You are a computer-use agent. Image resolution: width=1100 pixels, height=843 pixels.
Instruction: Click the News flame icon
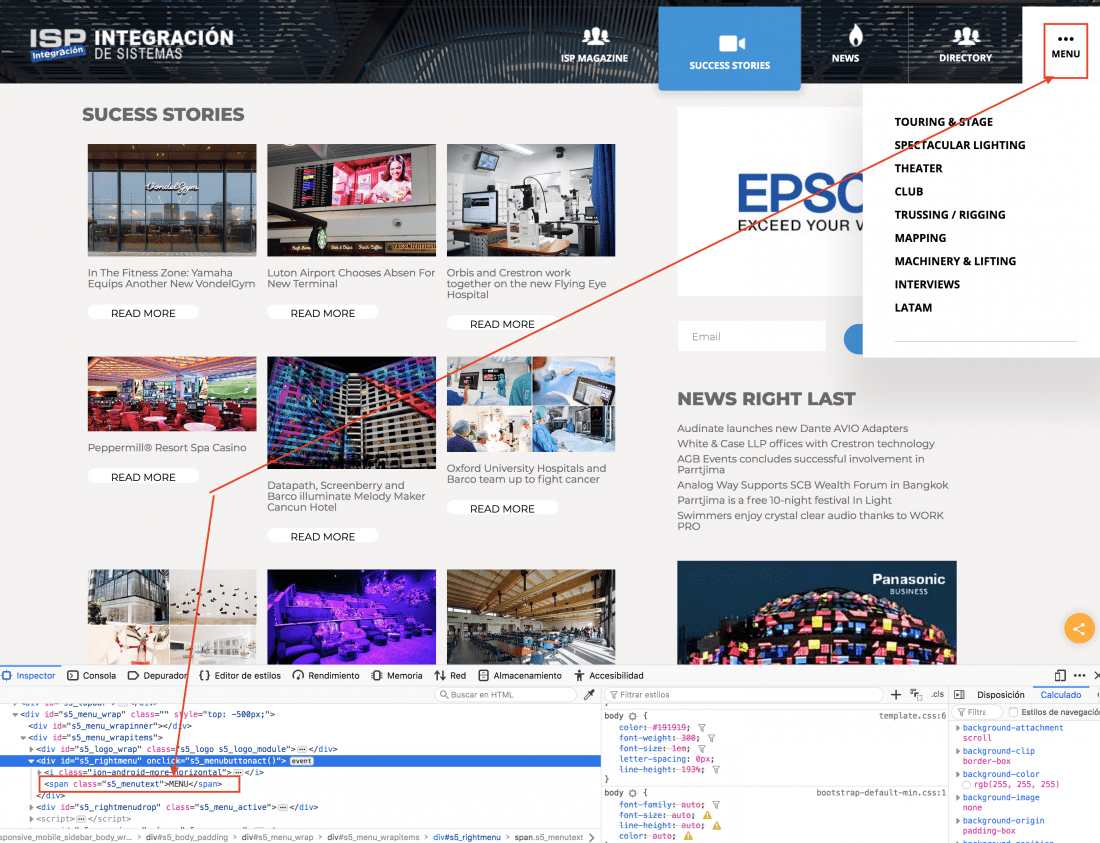[x=855, y=35]
